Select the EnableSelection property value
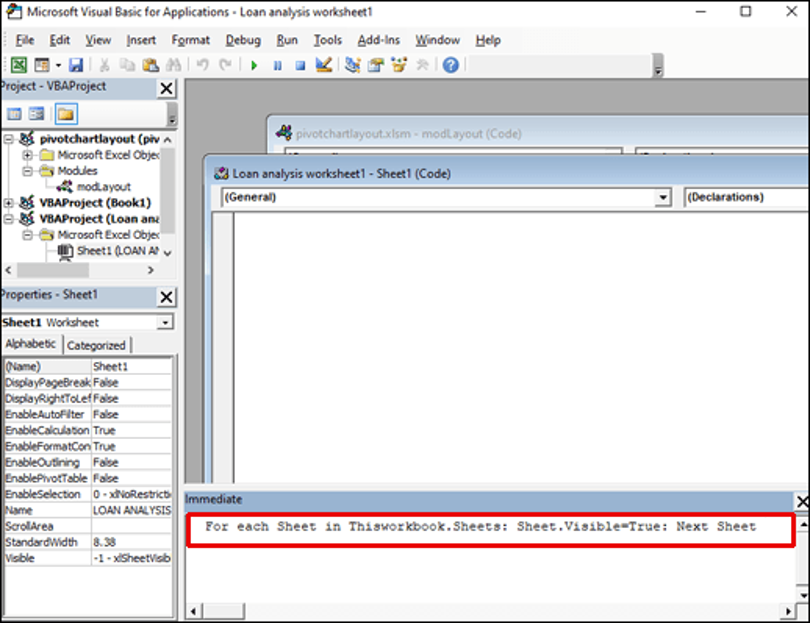 131,494
